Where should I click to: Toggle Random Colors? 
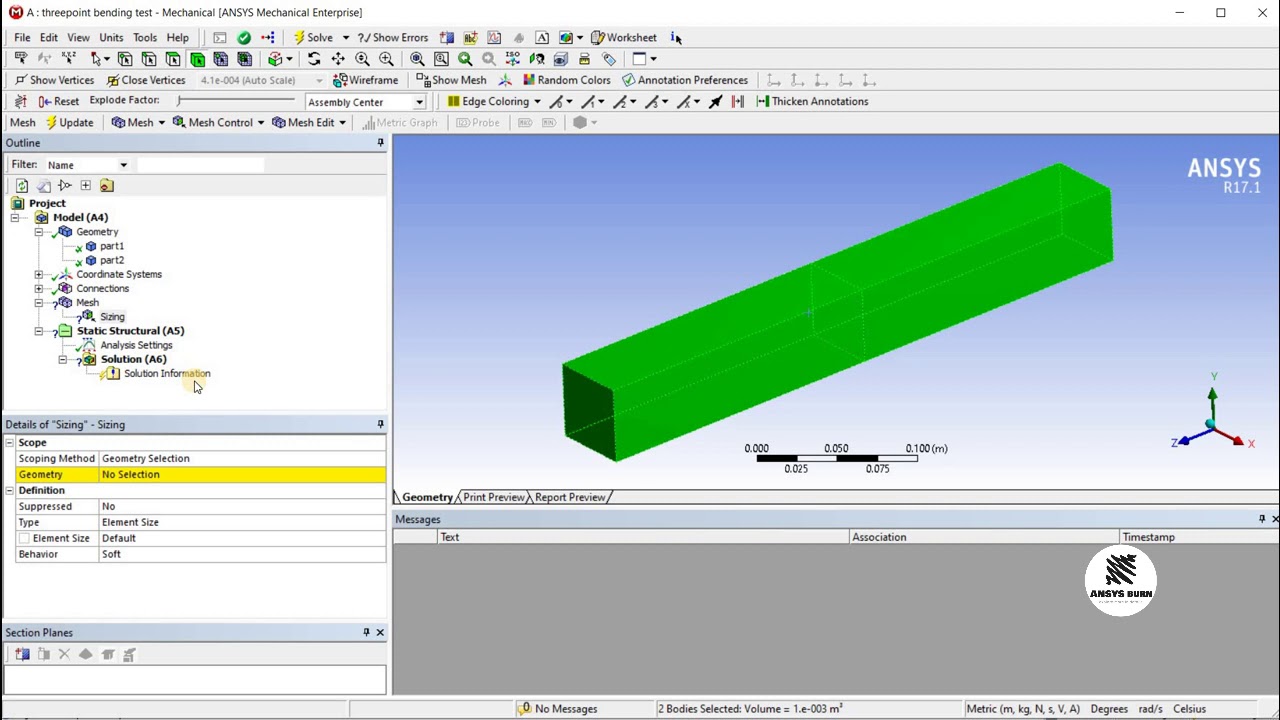click(x=567, y=80)
